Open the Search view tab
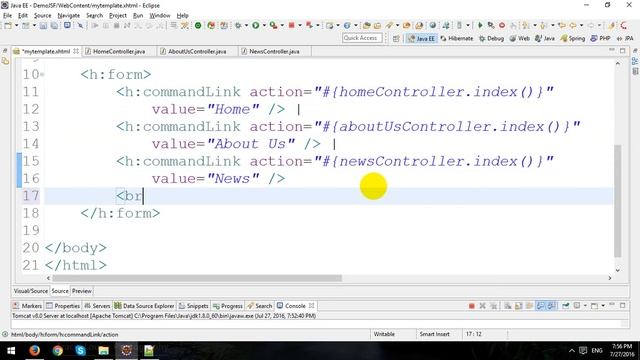The height and width of the screenshot is (360, 640). click(x=260, y=306)
